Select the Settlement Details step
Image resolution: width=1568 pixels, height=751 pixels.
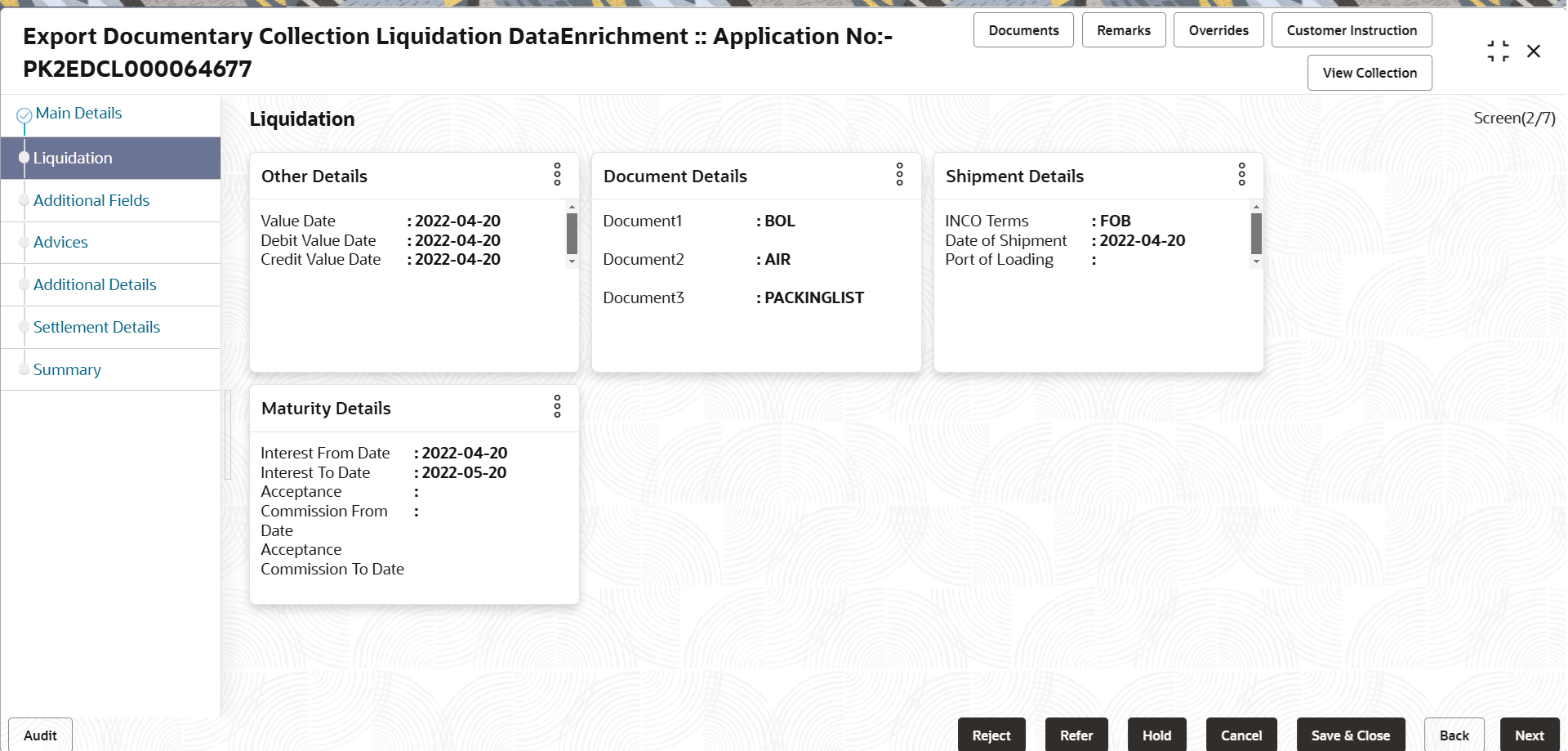[x=96, y=327]
